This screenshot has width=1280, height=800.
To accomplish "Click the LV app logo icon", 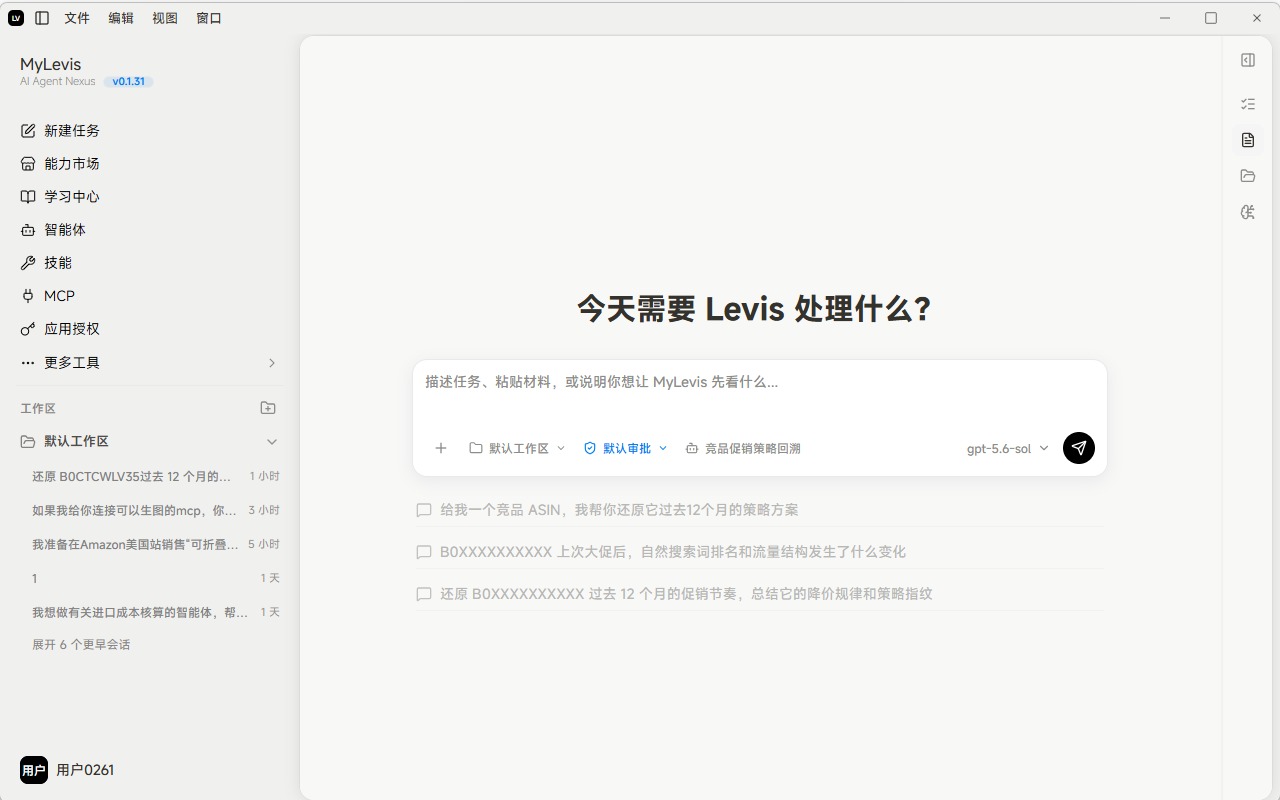I will point(16,18).
